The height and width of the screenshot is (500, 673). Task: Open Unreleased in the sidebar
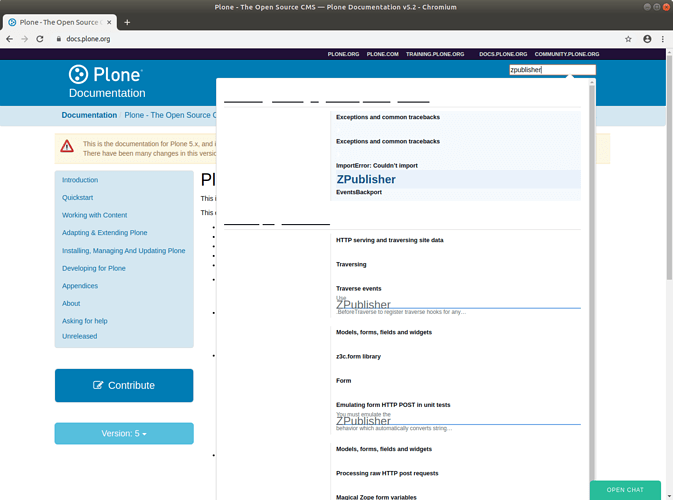[79, 336]
